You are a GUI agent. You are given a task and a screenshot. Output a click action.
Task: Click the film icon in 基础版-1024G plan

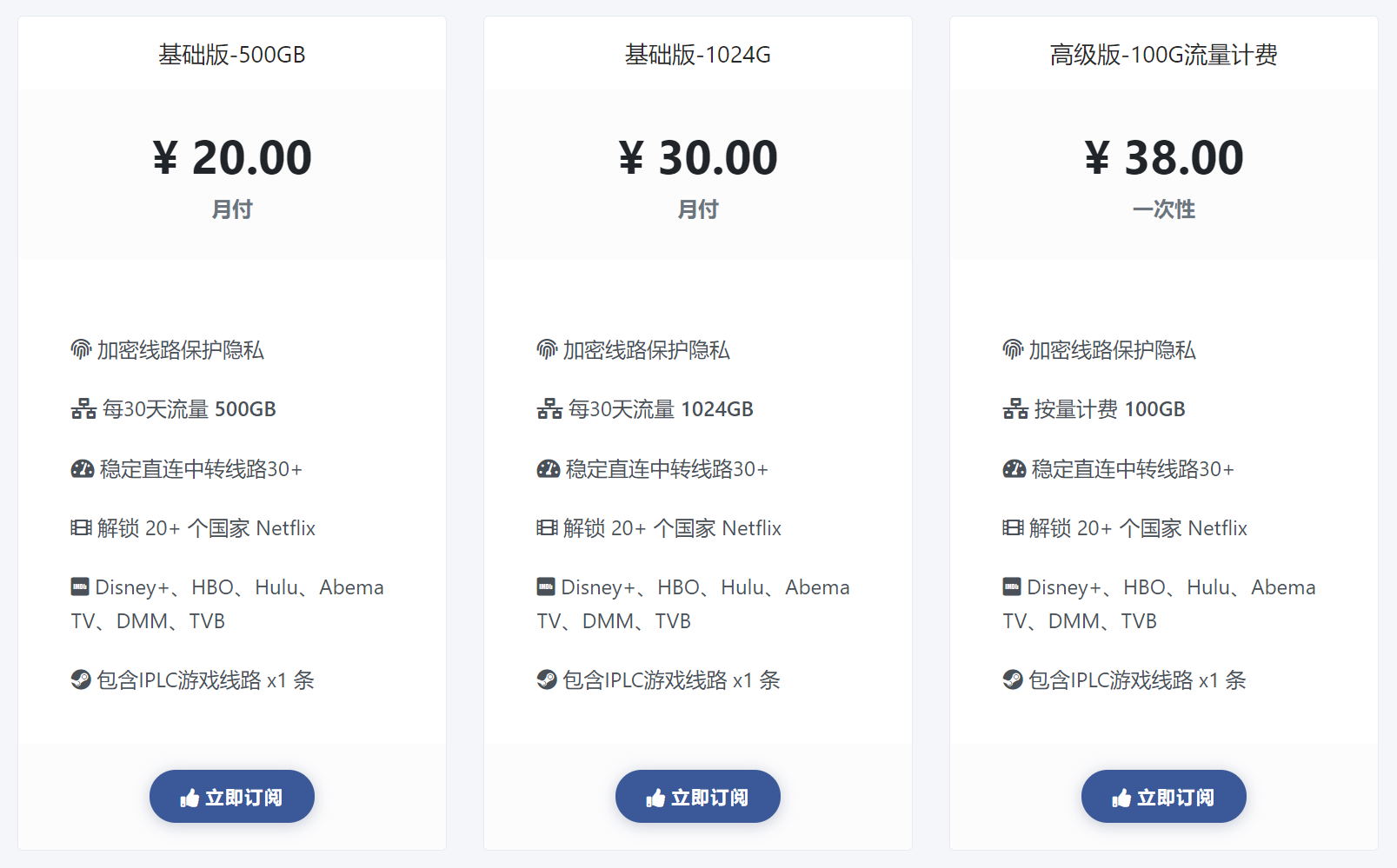pos(547,528)
